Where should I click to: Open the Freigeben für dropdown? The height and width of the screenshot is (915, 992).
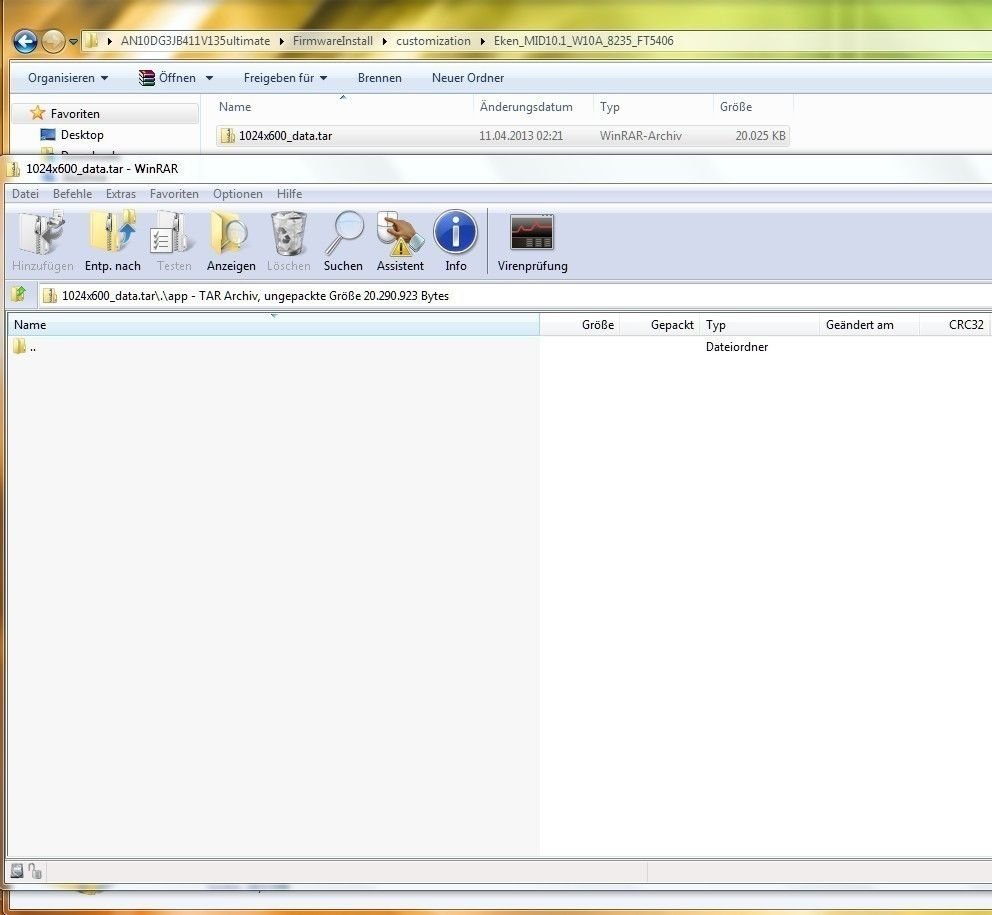(x=285, y=78)
